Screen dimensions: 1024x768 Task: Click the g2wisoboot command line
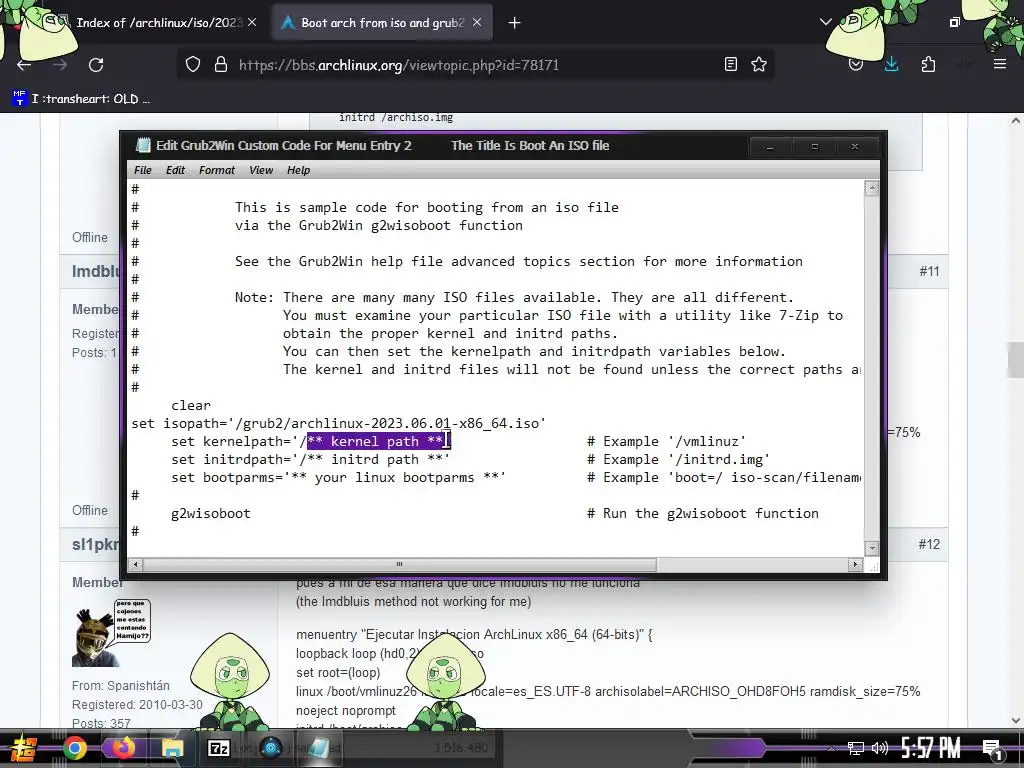click(x=211, y=513)
